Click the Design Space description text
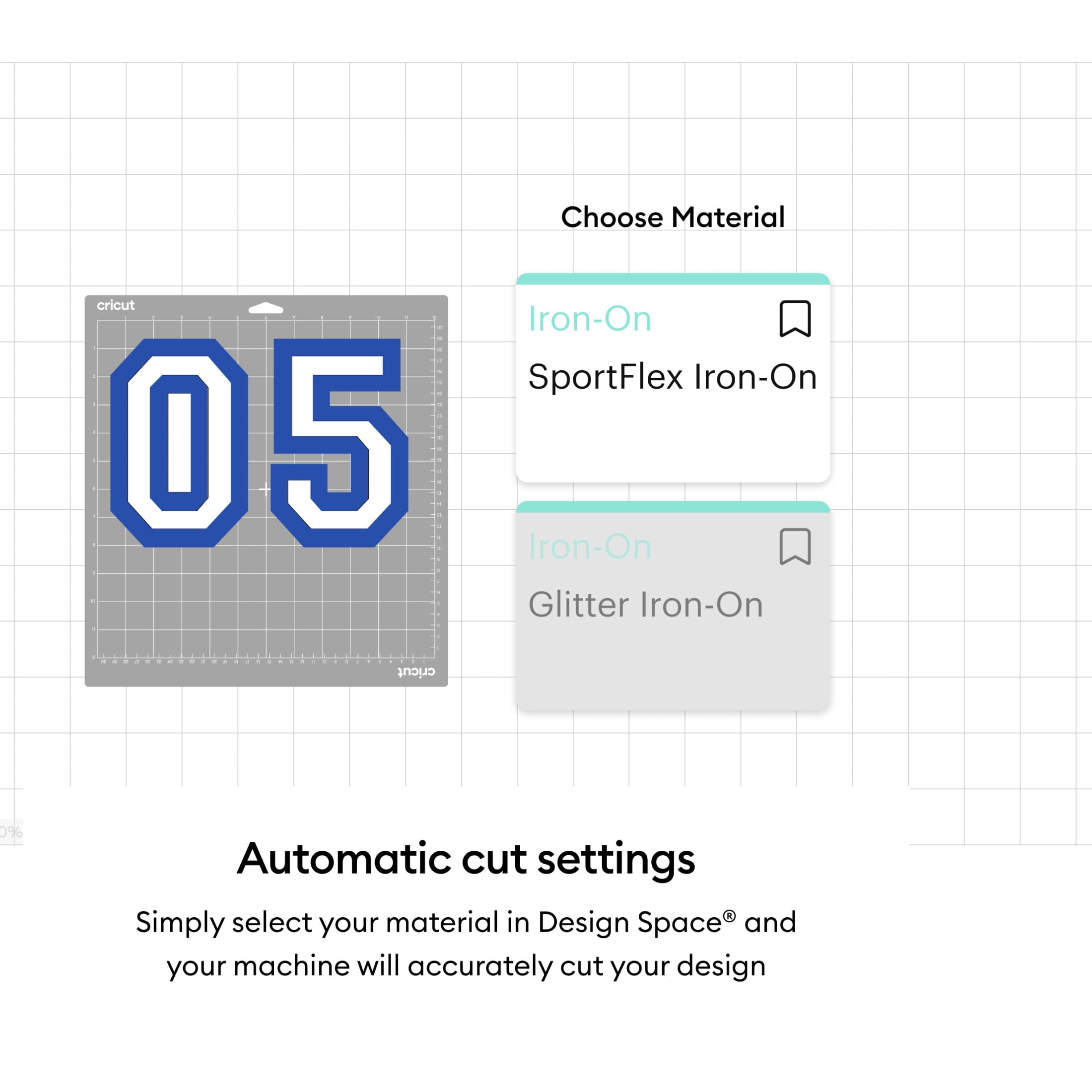 coord(466,944)
